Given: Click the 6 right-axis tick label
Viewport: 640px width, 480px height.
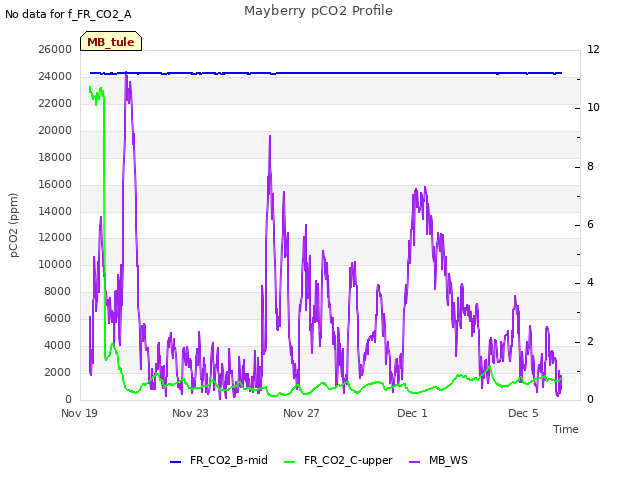Looking at the screenshot, I should point(591,224).
